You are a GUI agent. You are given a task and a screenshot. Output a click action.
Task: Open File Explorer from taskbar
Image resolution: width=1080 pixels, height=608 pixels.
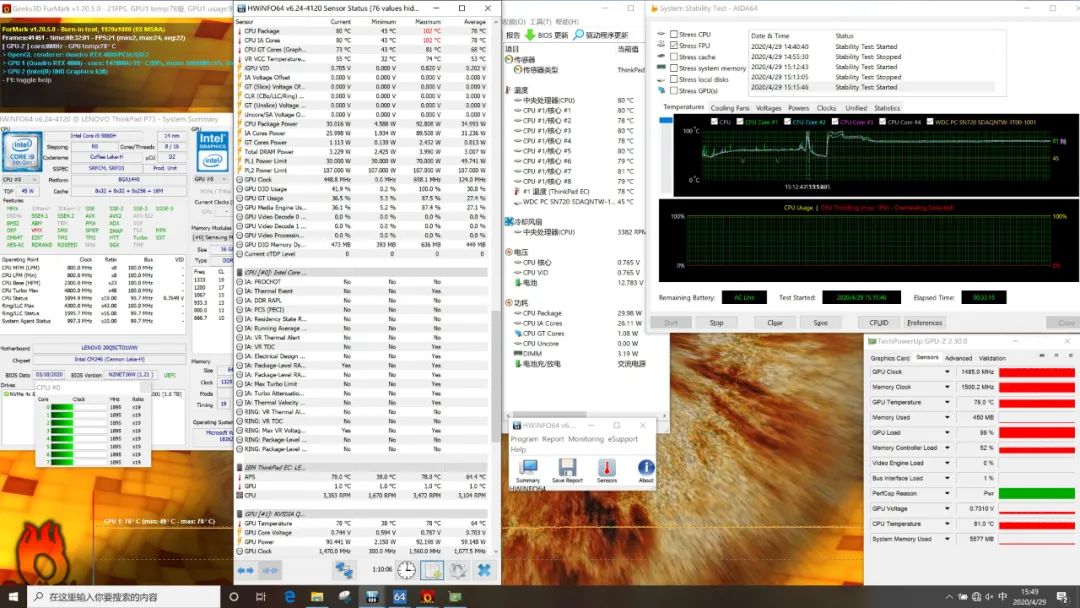click(x=317, y=596)
